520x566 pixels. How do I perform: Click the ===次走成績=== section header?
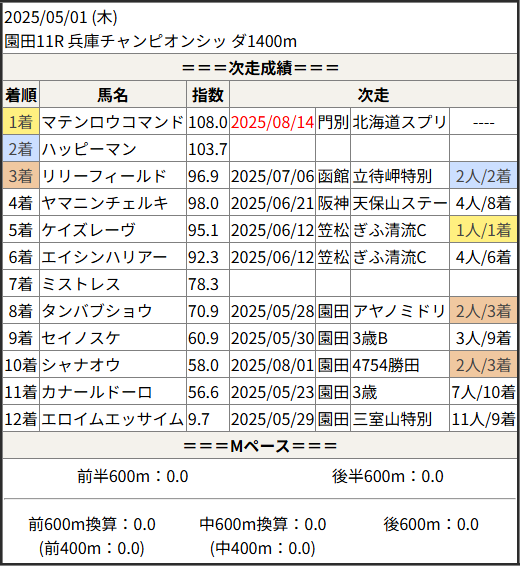260,68
